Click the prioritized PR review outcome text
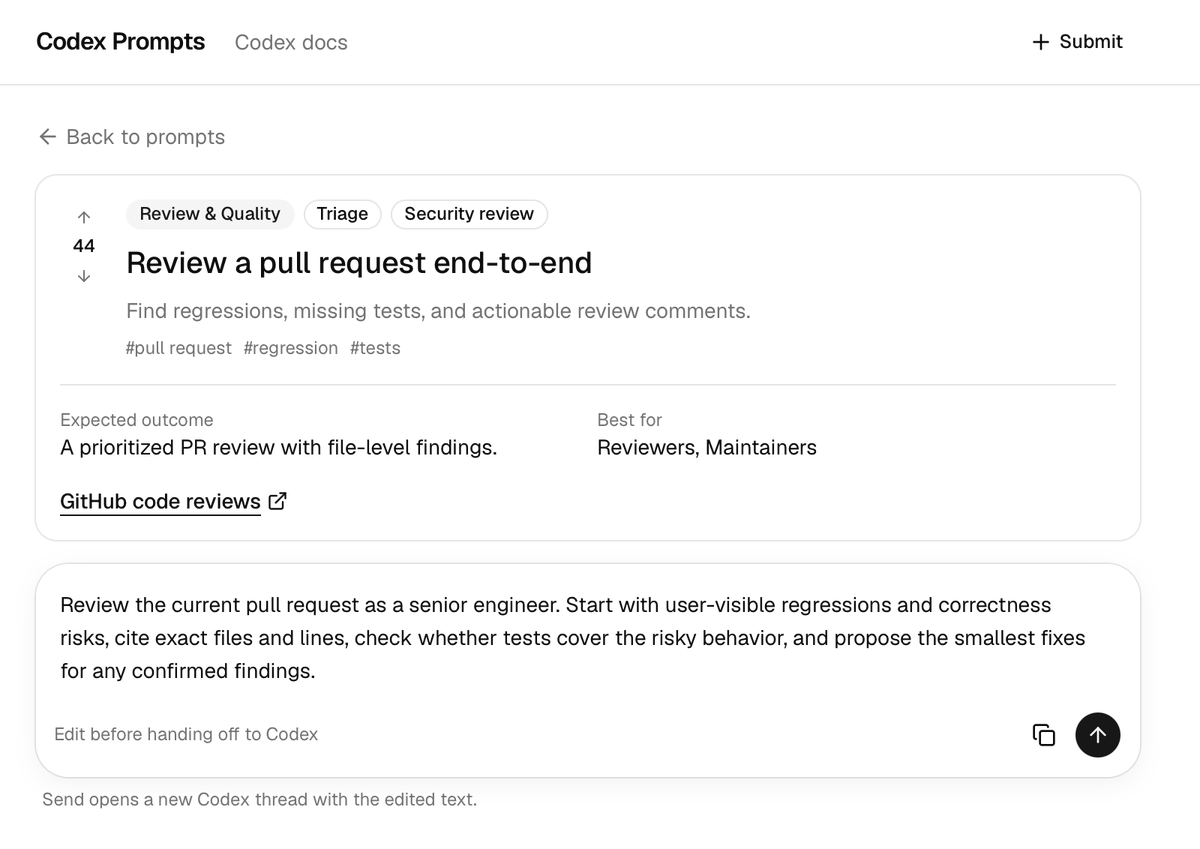This screenshot has height=849, width=1200. click(x=279, y=448)
